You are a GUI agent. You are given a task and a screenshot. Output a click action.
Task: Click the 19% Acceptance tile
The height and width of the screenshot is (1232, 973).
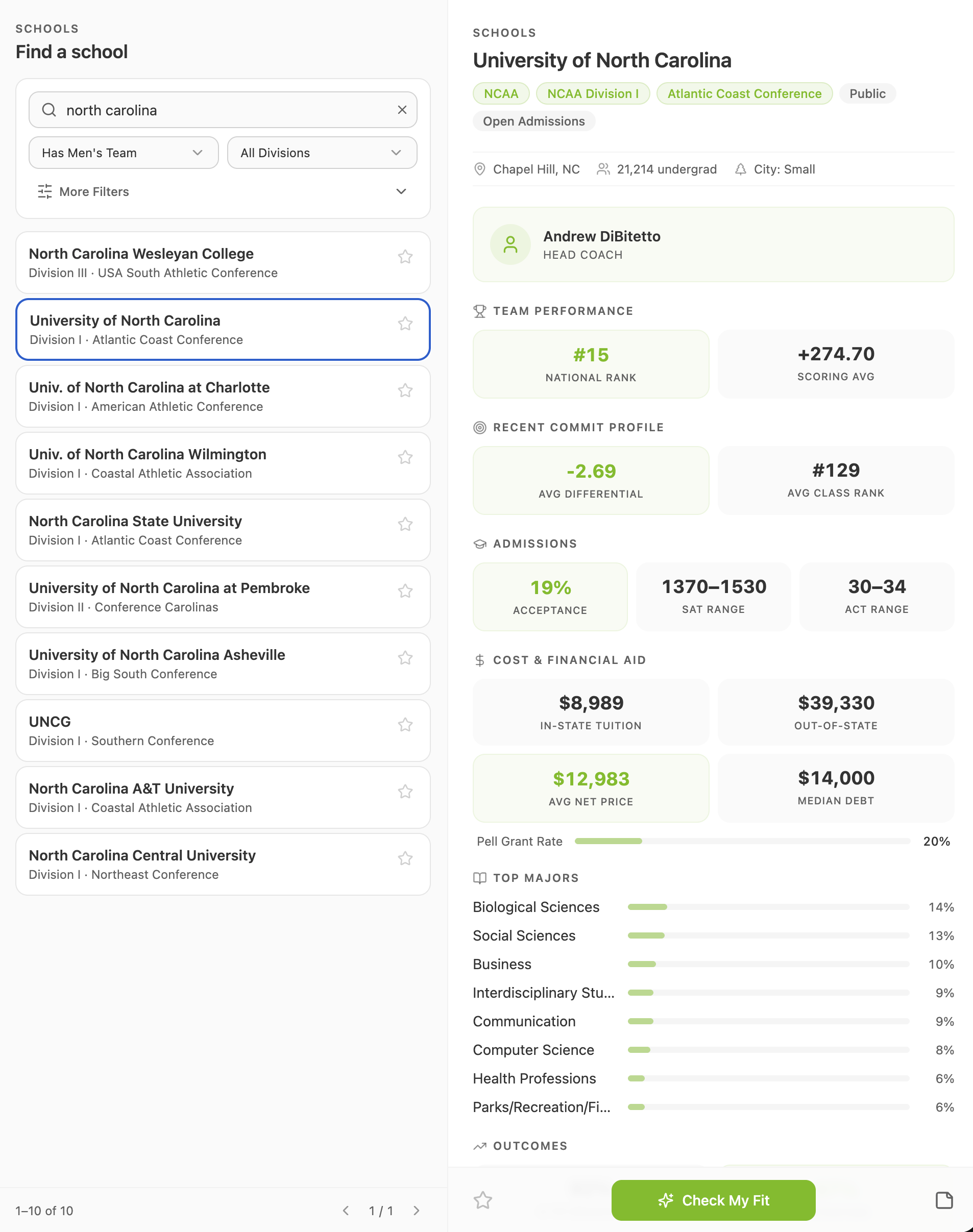pyautogui.click(x=550, y=597)
